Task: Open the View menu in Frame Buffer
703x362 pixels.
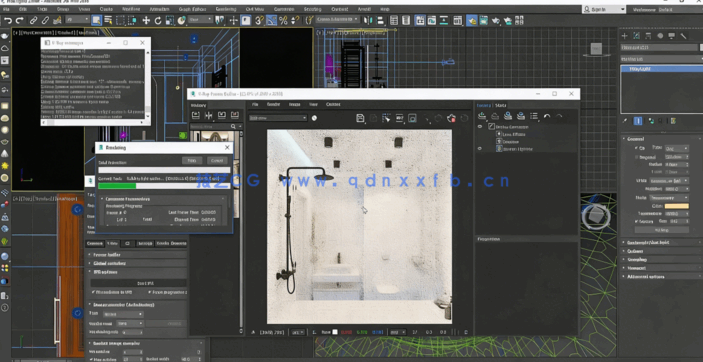Action: (x=313, y=104)
